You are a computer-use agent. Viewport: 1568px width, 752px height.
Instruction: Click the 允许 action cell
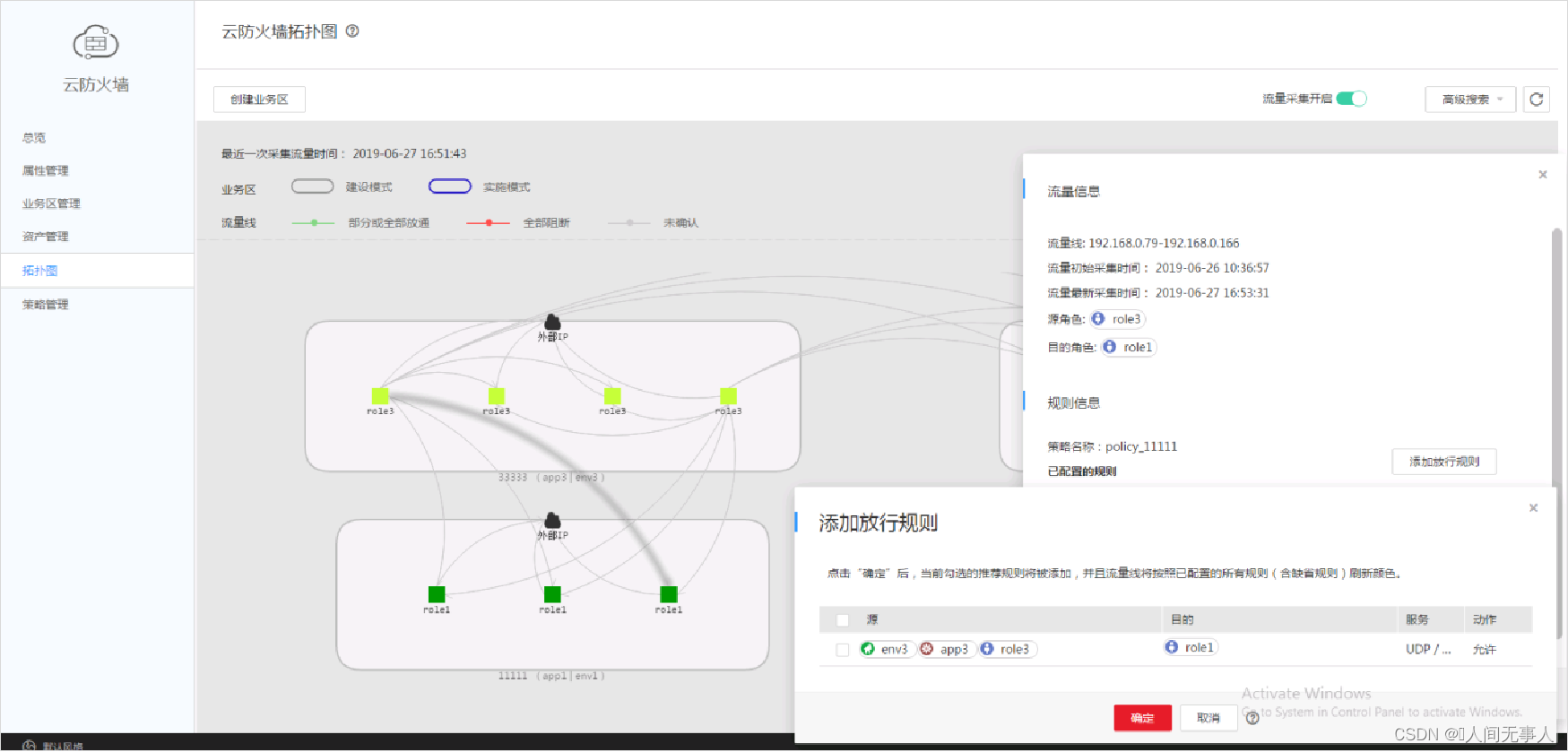click(x=1484, y=649)
